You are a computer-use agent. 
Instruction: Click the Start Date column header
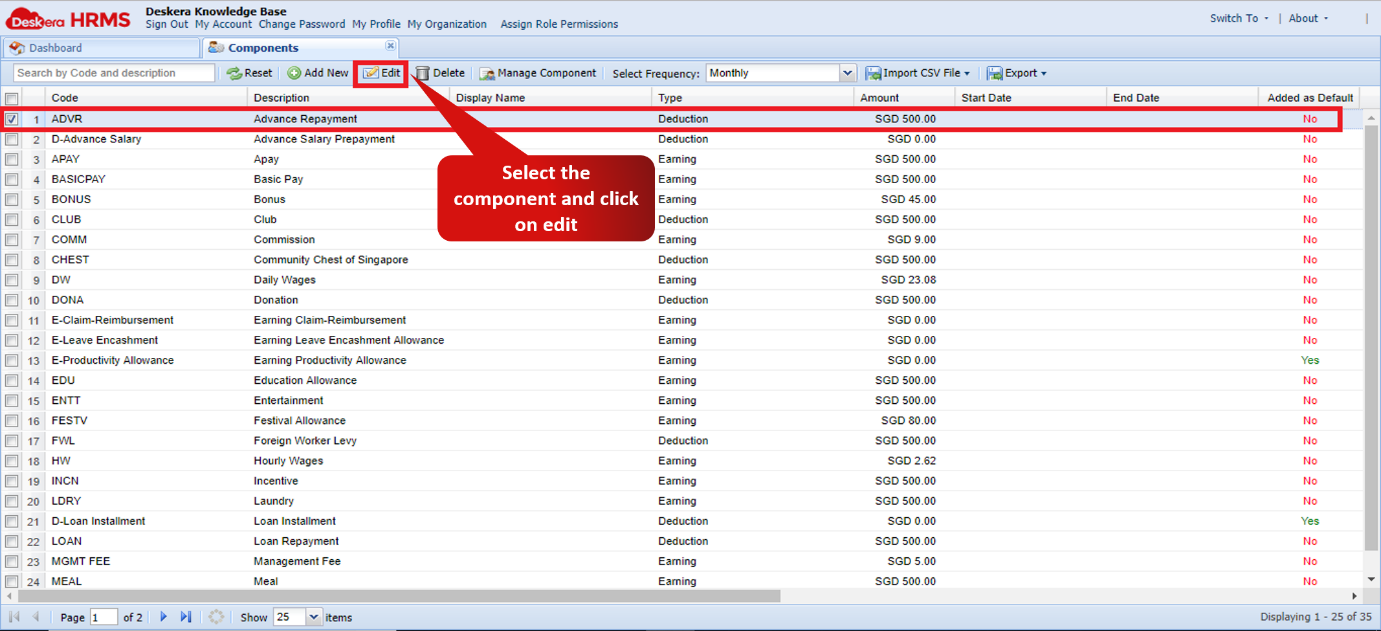click(1031, 98)
